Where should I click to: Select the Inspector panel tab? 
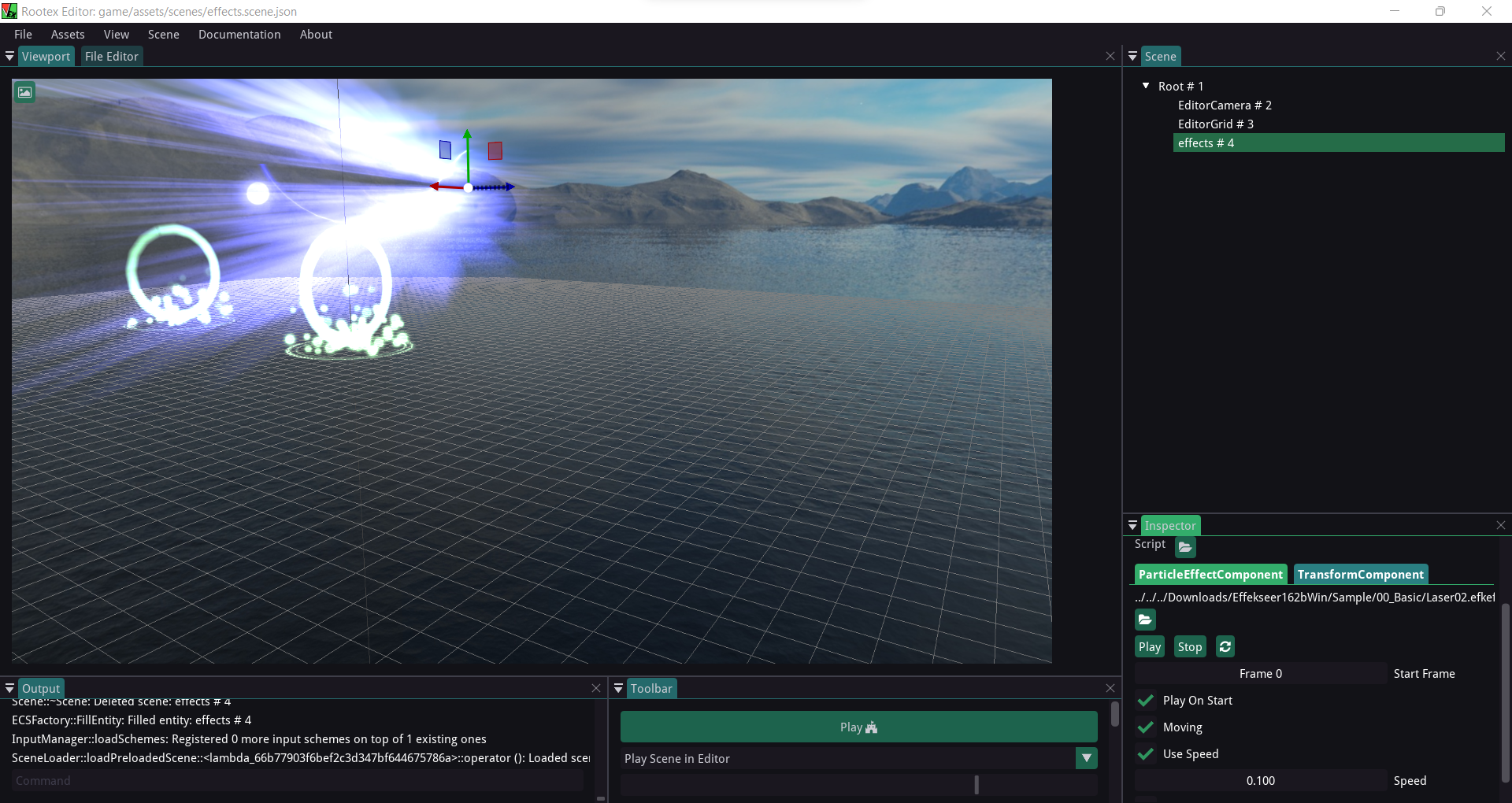[1169, 525]
